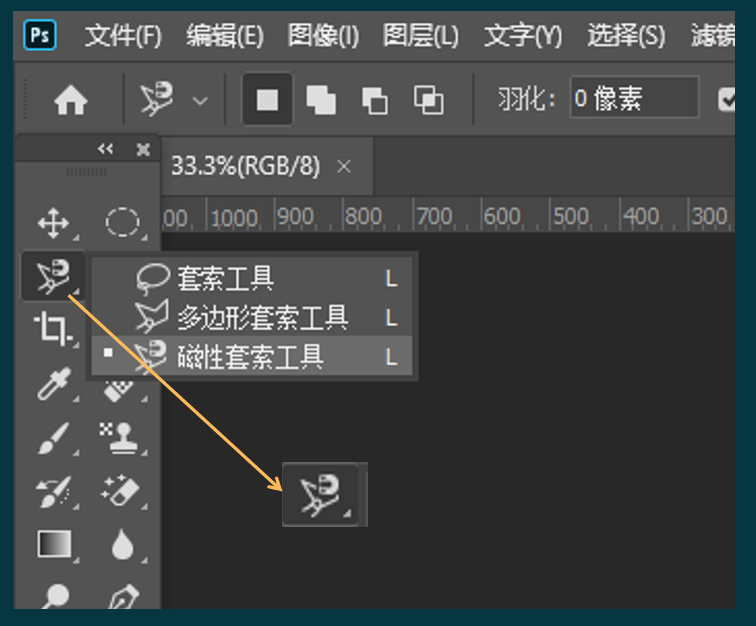Select the Gradient tool

point(52,545)
